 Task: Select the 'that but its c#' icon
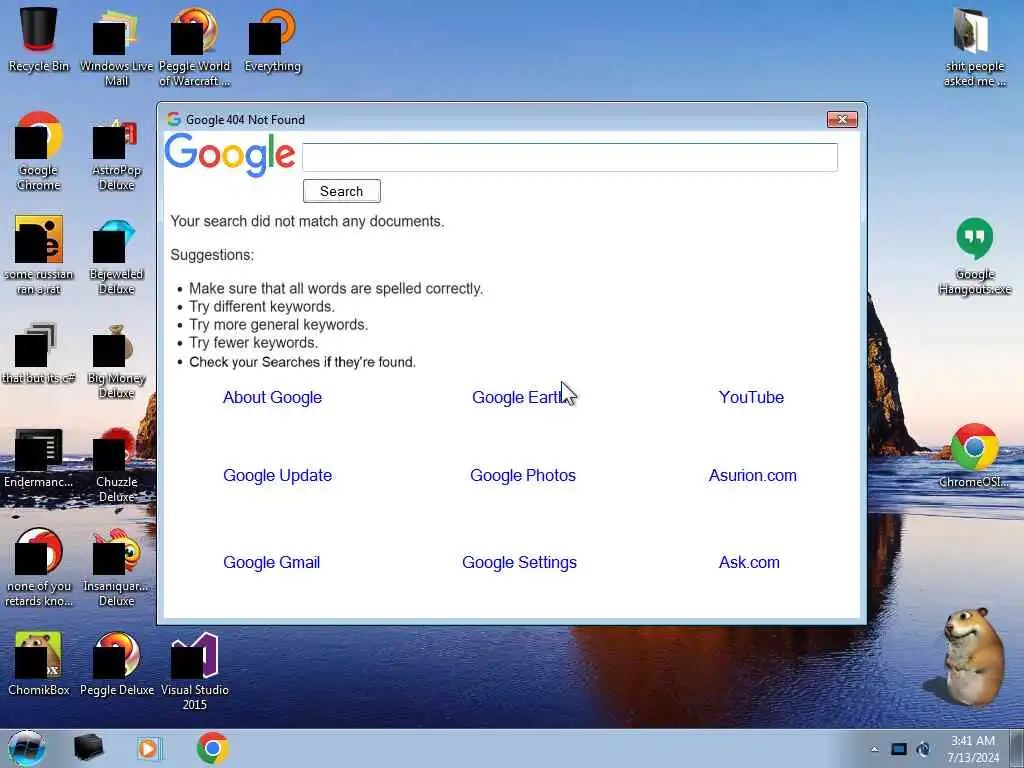(39, 353)
